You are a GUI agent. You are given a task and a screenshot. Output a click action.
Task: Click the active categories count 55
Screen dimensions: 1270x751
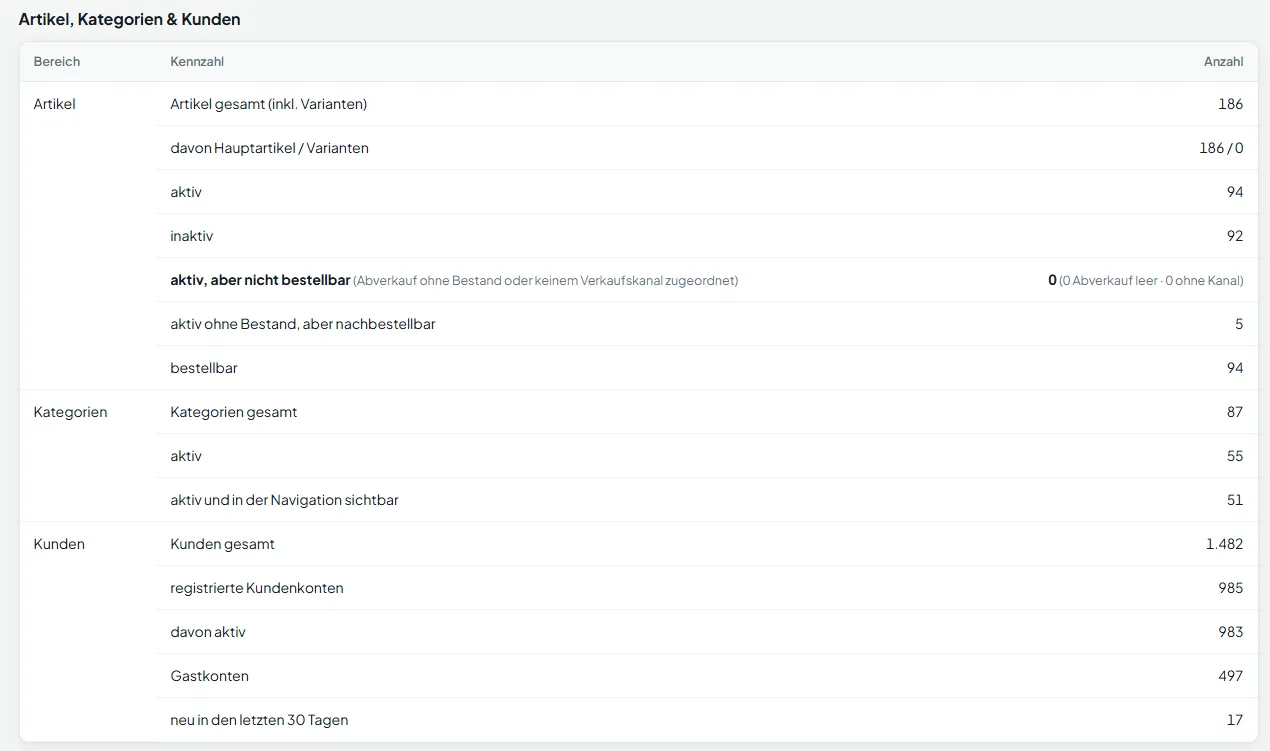tap(1235, 456)
